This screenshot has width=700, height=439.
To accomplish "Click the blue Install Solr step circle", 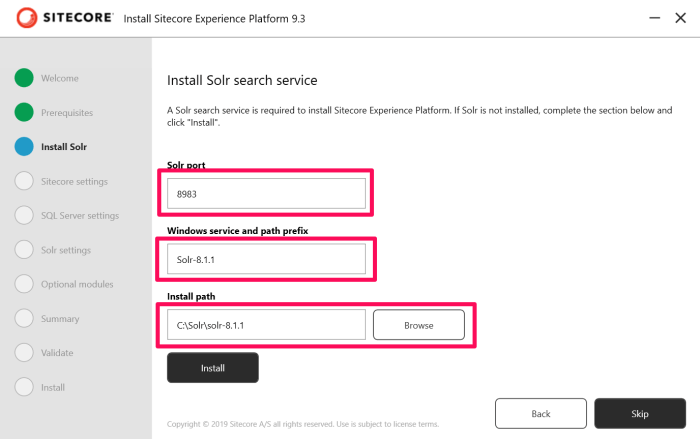I will pyautogui.click(x=24, y=146).
